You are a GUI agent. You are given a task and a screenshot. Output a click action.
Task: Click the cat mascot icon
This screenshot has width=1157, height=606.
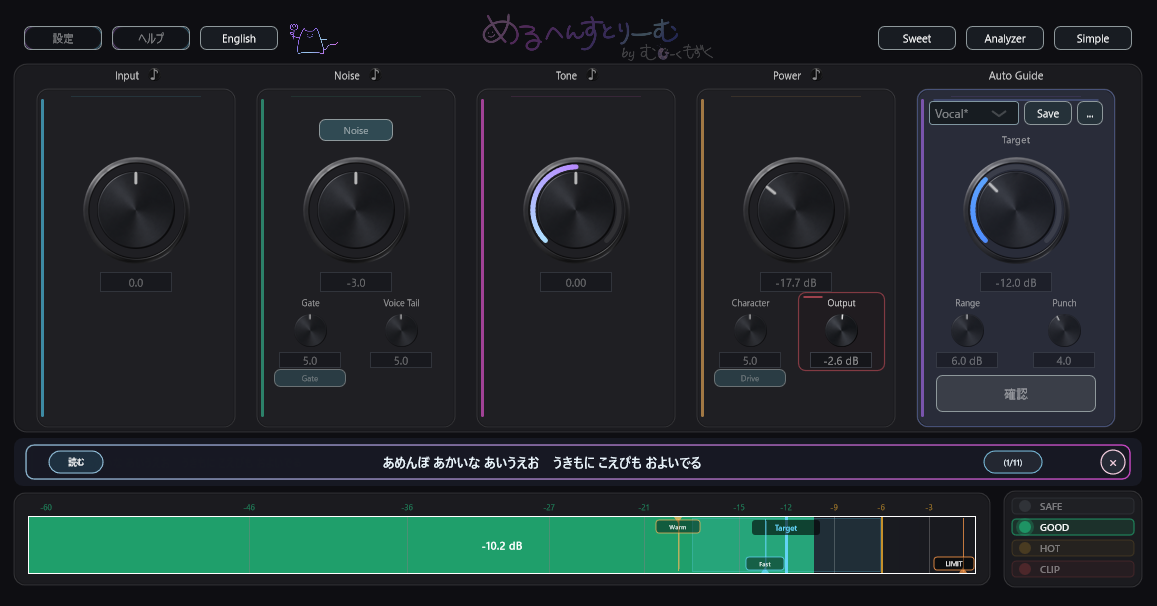pos(313,38)
